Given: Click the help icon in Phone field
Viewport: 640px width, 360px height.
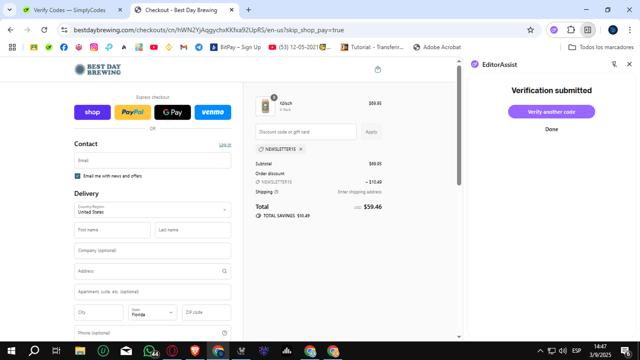Looking at the screenshot, I should 224,333.
